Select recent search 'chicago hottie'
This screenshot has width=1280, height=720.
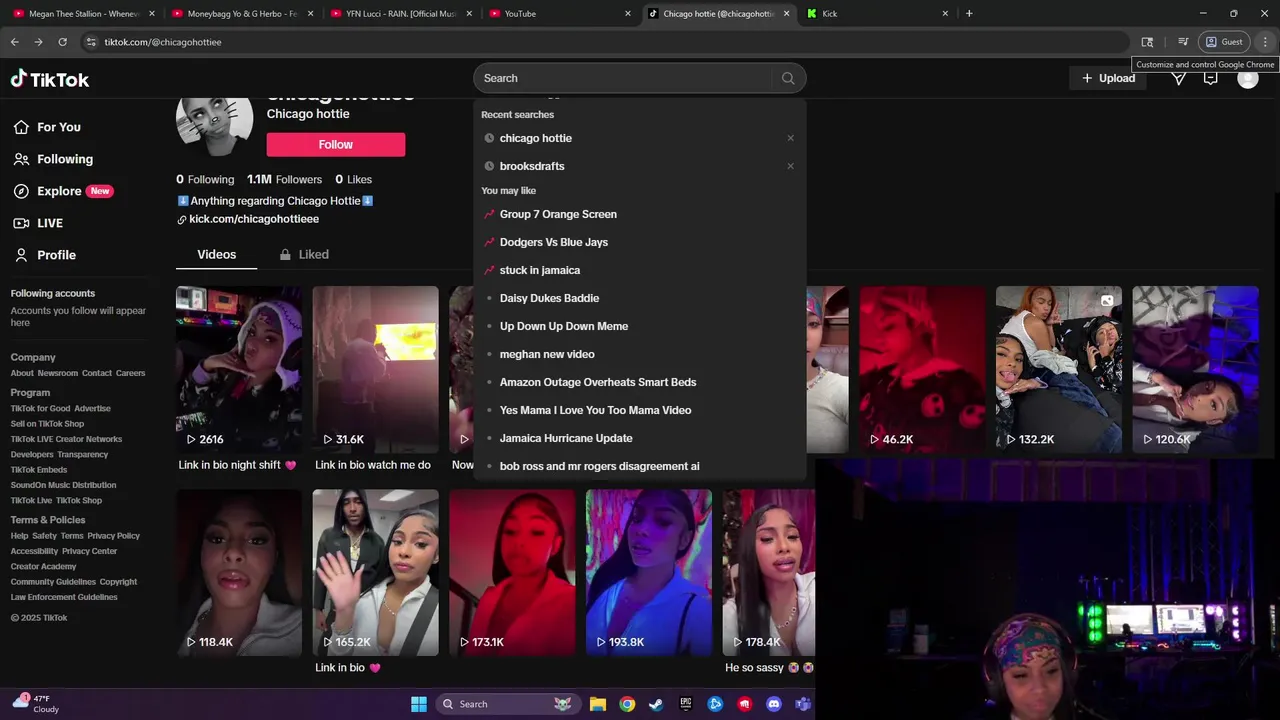[x=535, y=138]
